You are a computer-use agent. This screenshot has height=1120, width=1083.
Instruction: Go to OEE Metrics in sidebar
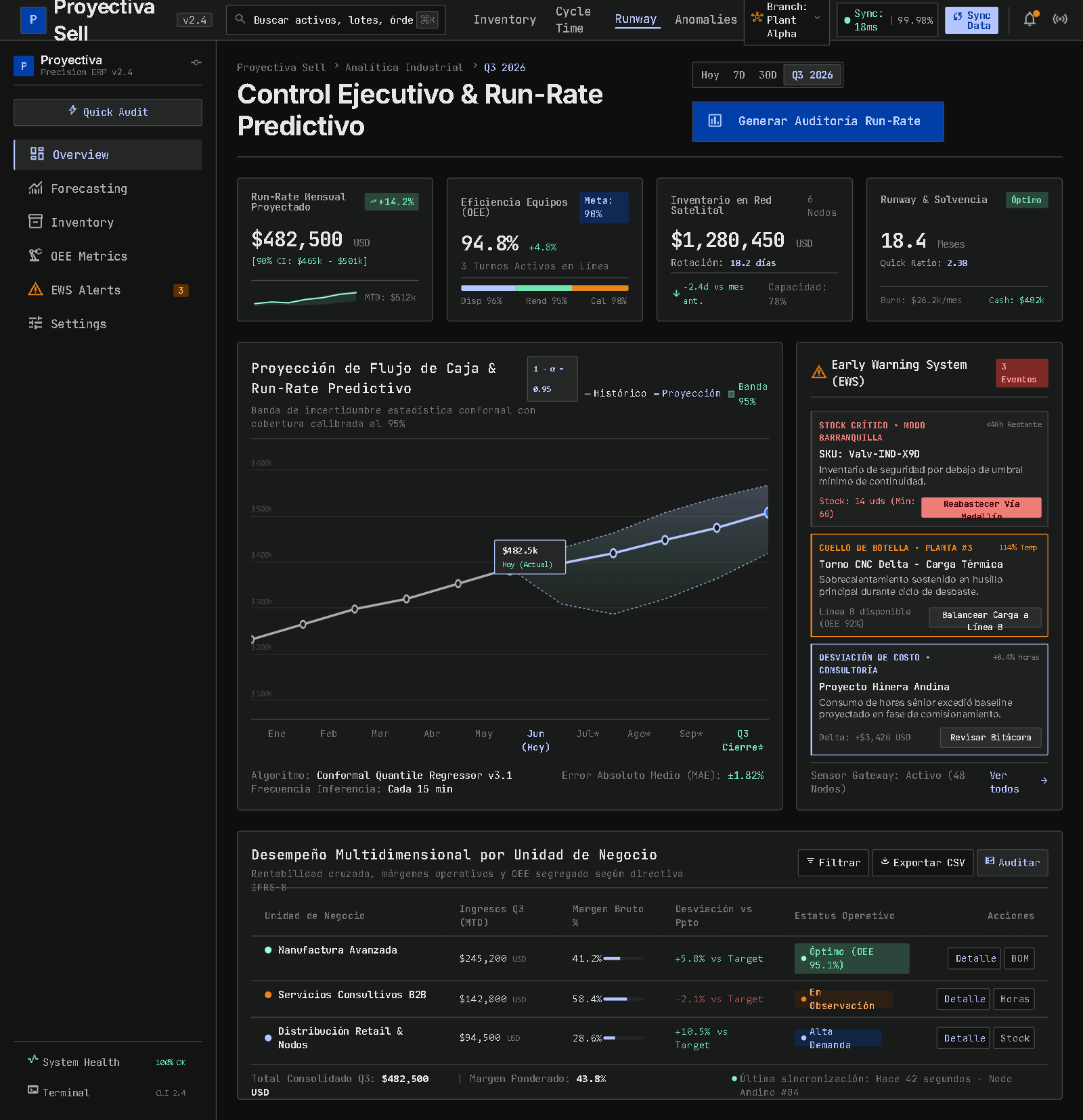(x=108, y=256)
